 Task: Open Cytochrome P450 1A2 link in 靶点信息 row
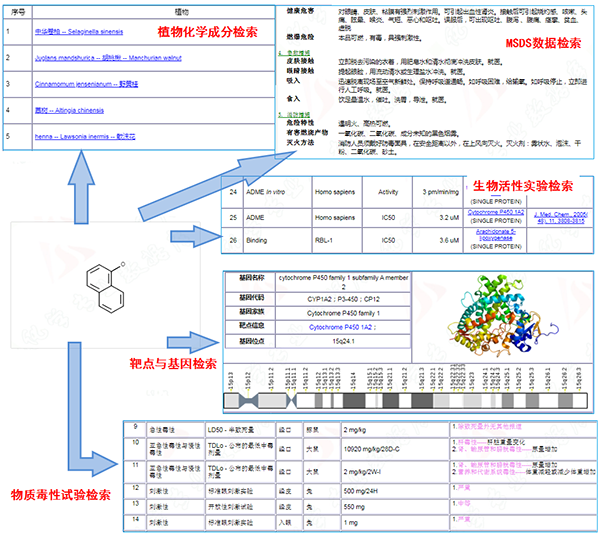(341, 326)
